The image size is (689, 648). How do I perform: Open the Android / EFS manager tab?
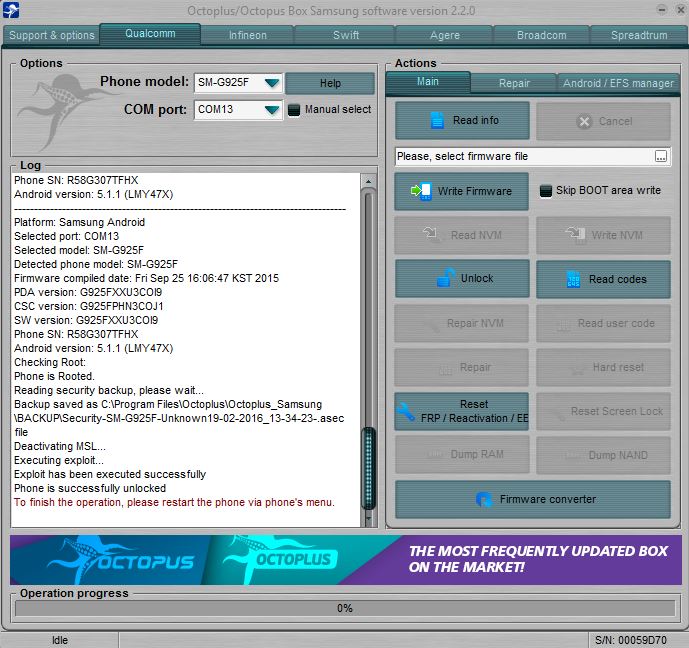618,83
